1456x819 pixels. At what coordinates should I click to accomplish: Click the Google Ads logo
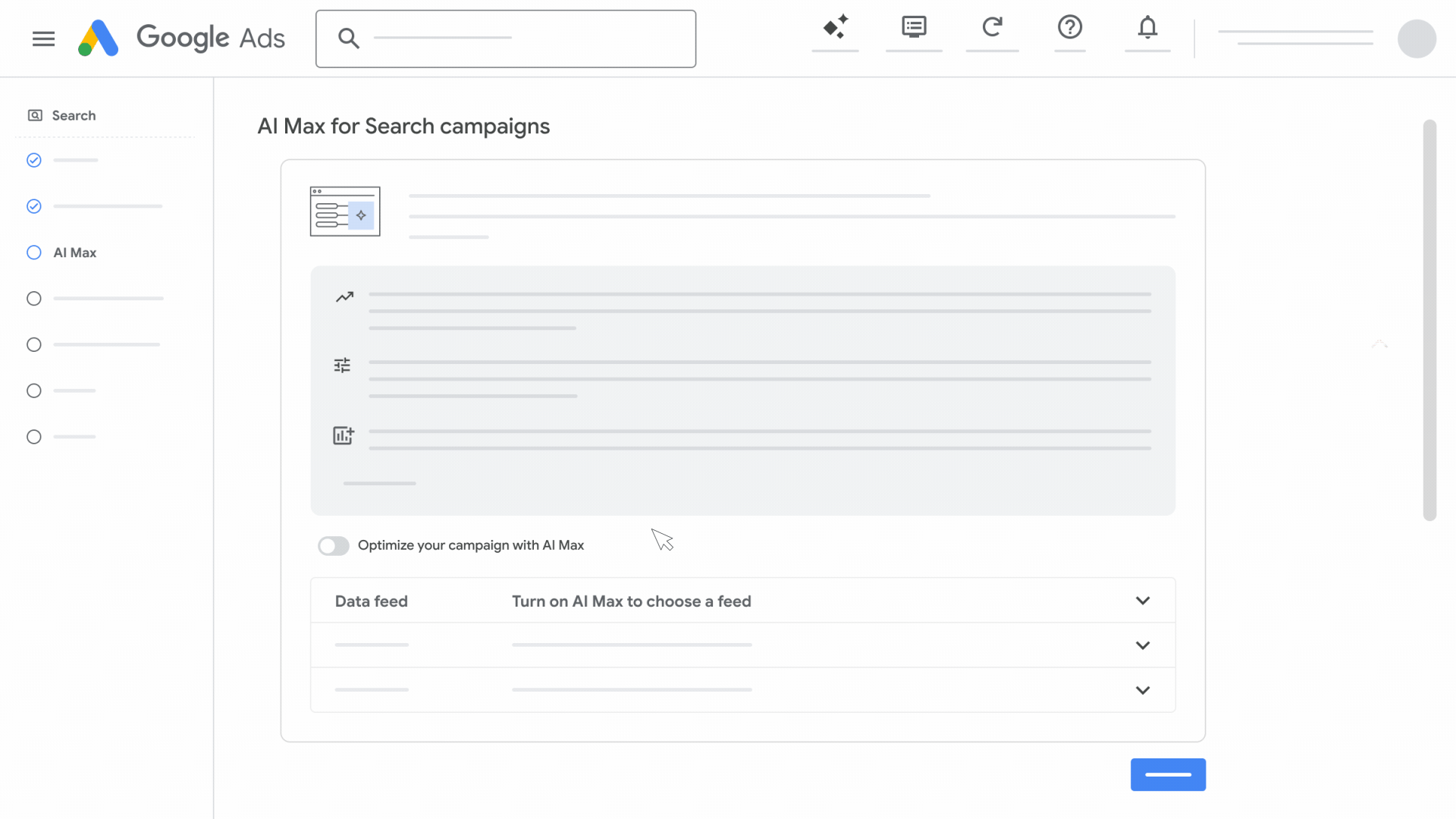pos(181,38)
